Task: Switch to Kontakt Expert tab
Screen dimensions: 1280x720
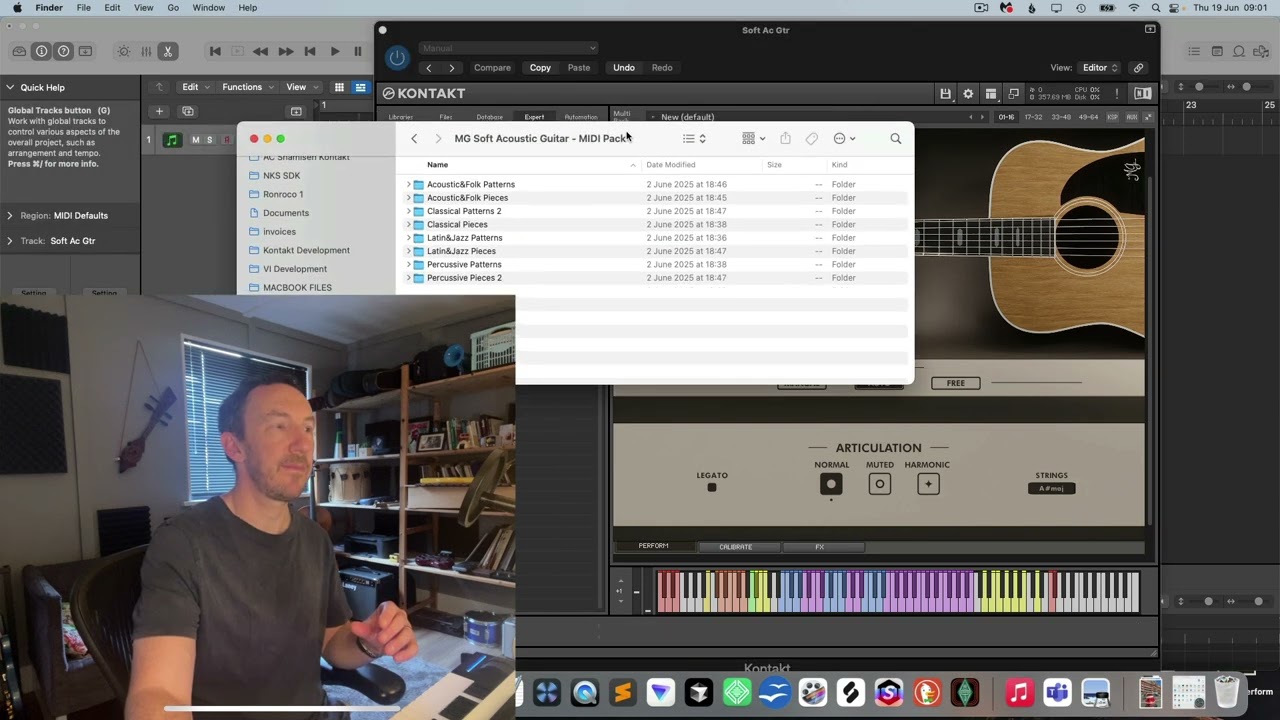Action: pyautogui.click(x=534, y=117)
